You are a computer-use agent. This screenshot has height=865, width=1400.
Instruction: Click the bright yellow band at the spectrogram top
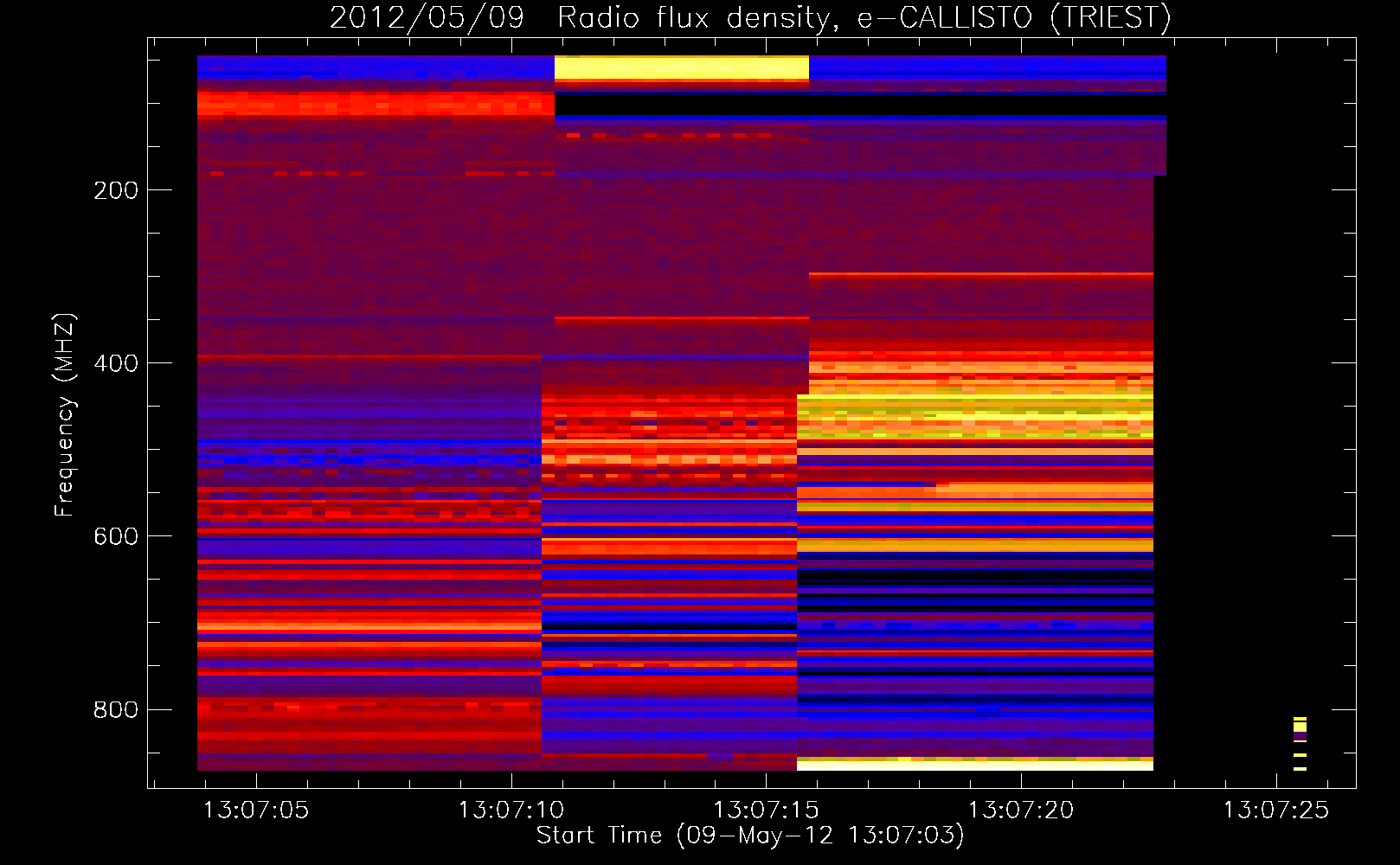coord(682,68)
